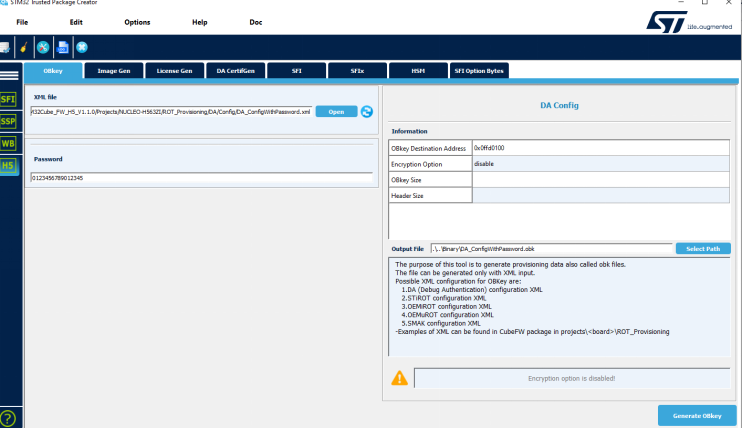The width and height of the screenshot is (742, 428).
Task: Click the '1.DA (Debug Authentication) configuration XML' line
Action: pyautogui.click(x=472, y=290)
